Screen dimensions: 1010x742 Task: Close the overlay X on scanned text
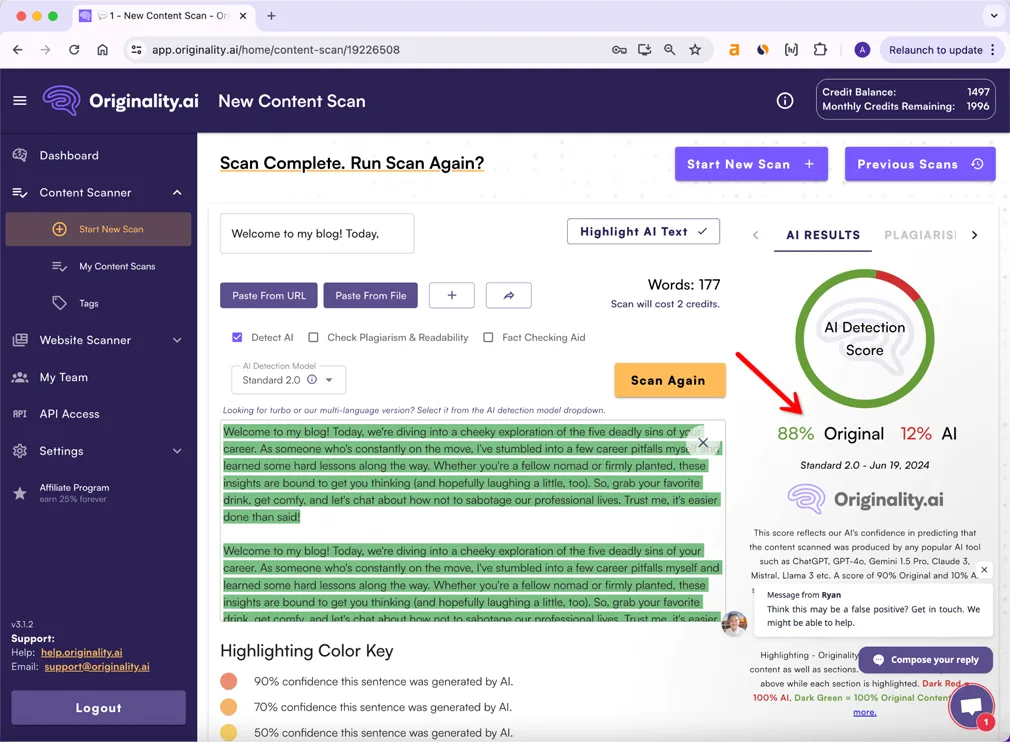point(703,442)
